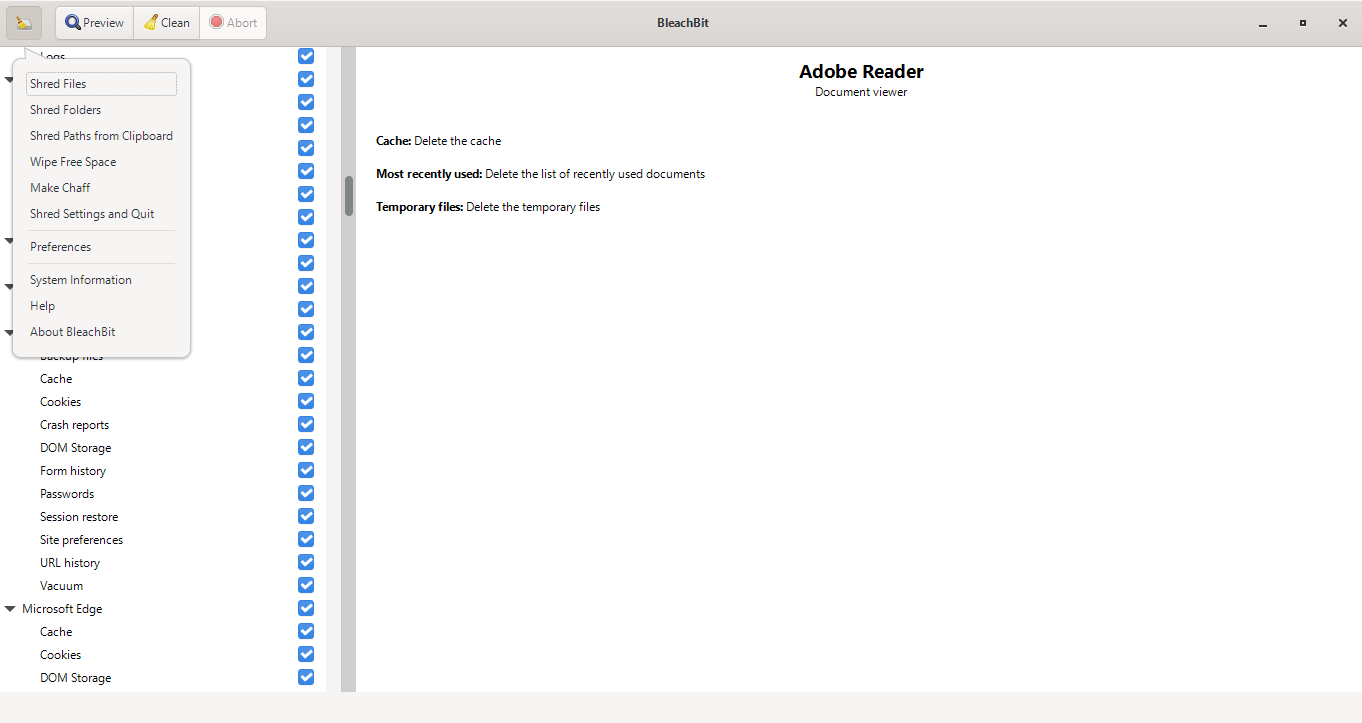Toggle the Session restore checkbox
1362x723 pixels.
[306, 516]
